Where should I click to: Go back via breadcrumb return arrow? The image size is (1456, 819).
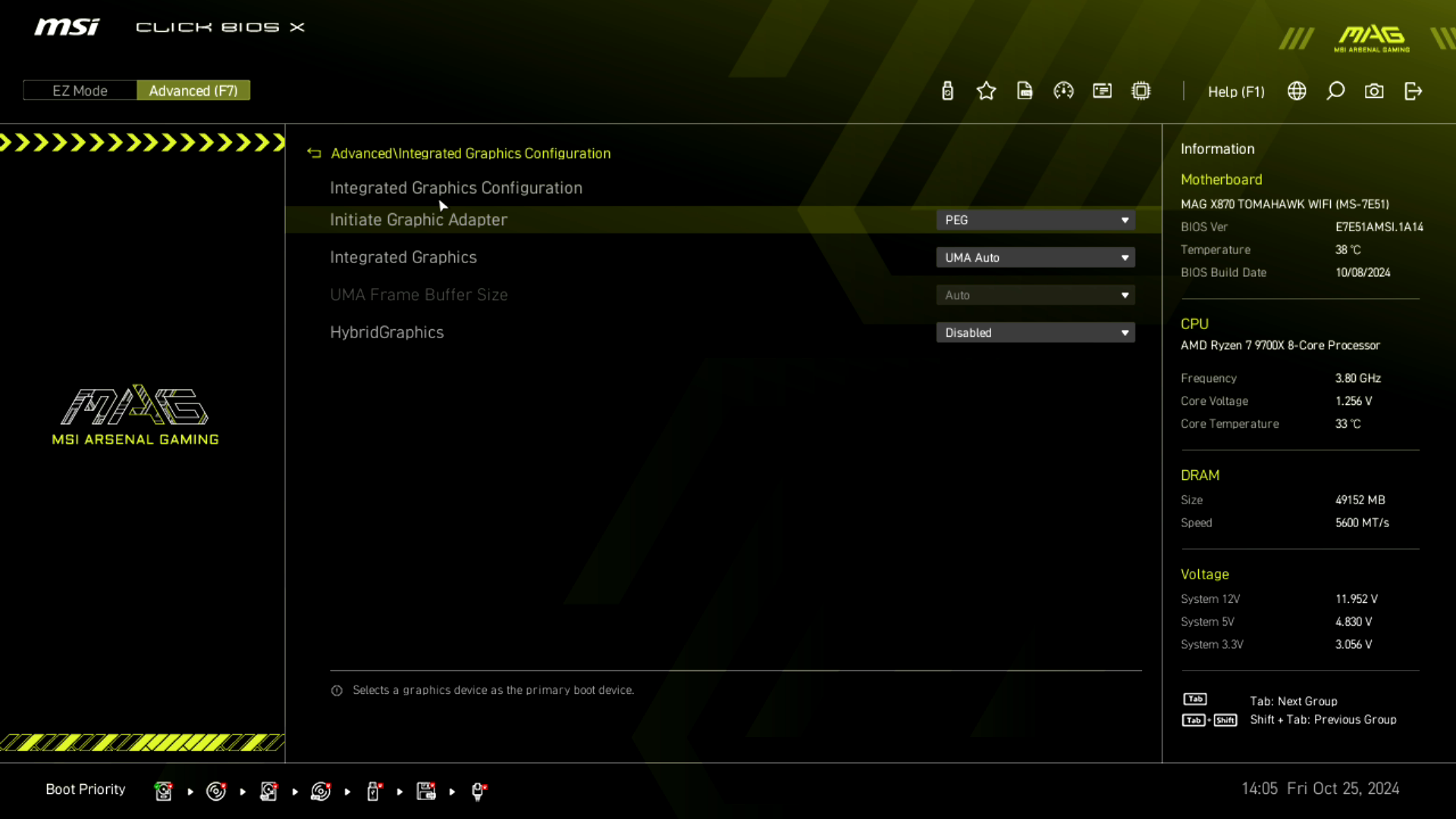click(314, 153)
